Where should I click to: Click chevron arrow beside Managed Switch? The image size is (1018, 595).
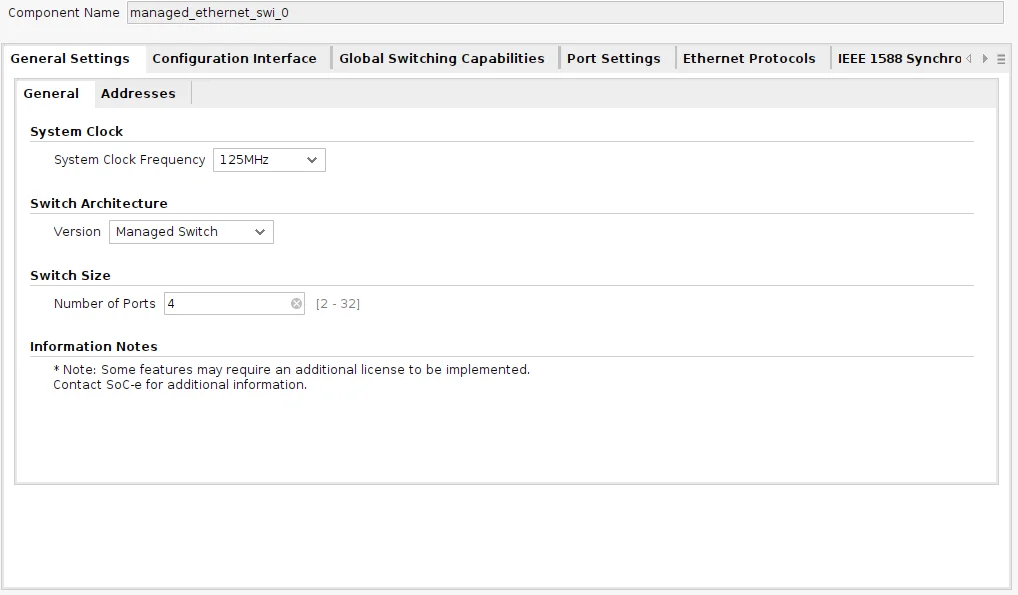[x=260, y=232]
